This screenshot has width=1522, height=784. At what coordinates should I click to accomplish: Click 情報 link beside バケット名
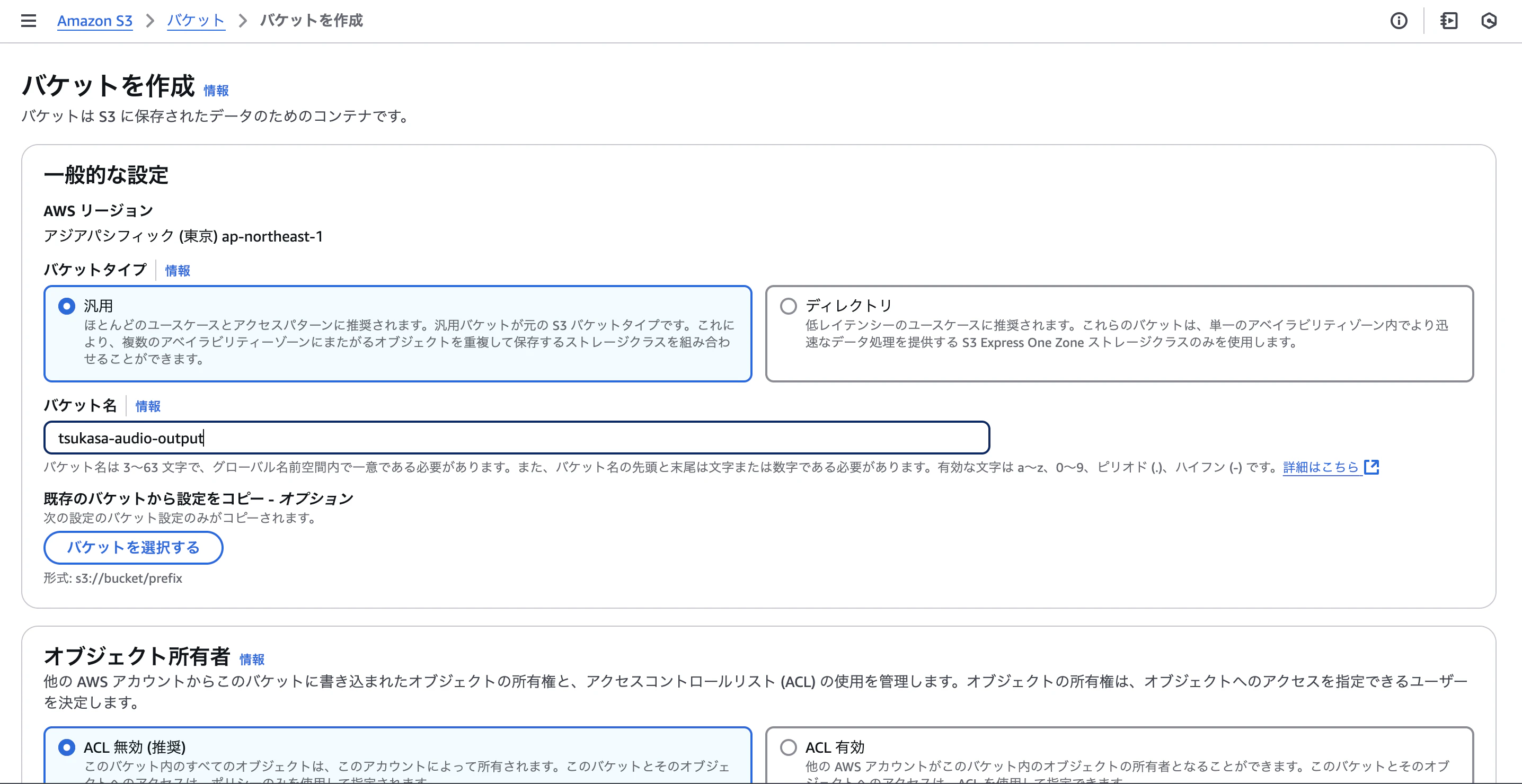148,406
